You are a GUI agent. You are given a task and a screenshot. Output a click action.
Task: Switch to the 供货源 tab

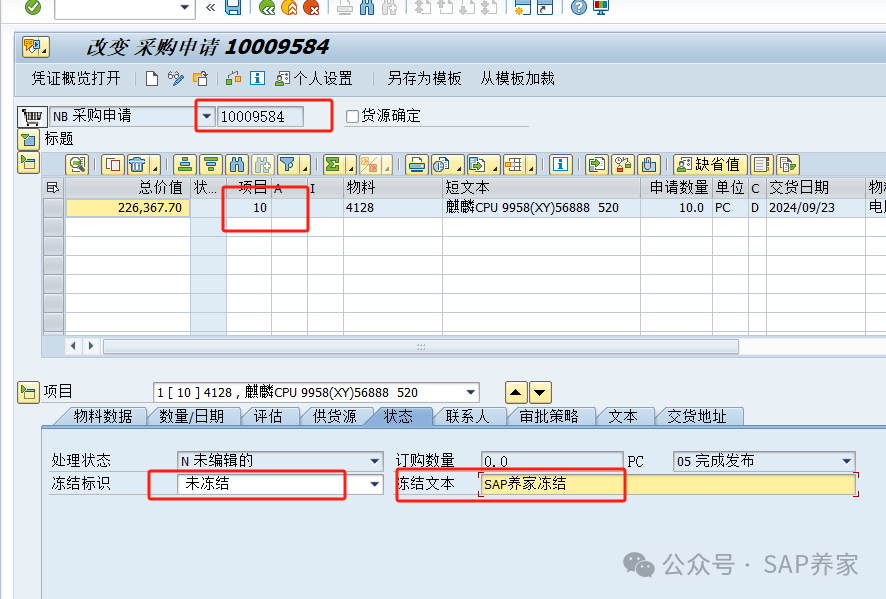[x=335, y=416]
